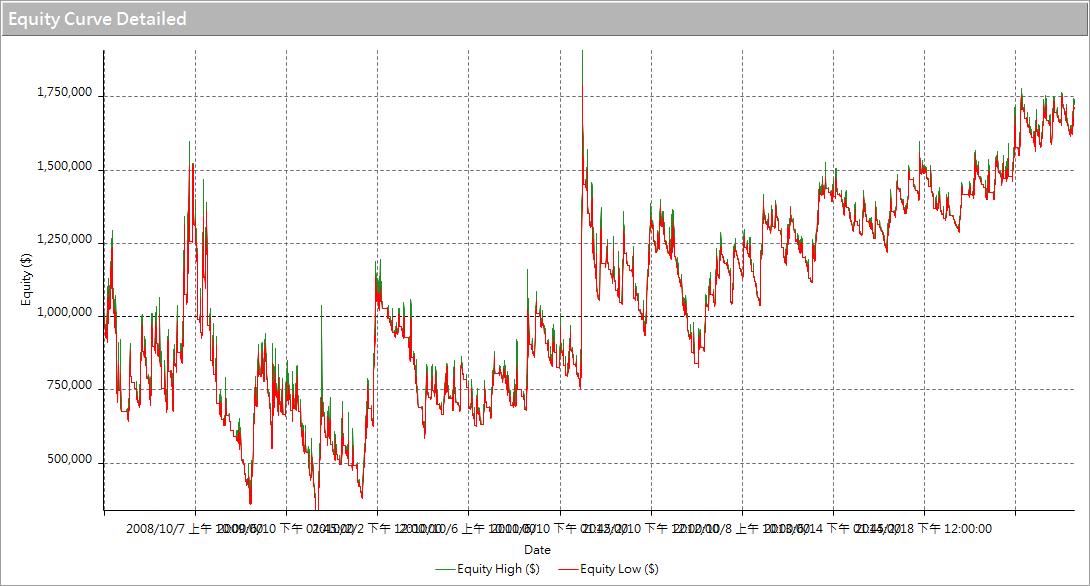Click the 2008/10/7 date label
This screenshot has height=586, width=1090.
(x=156, y=528)
